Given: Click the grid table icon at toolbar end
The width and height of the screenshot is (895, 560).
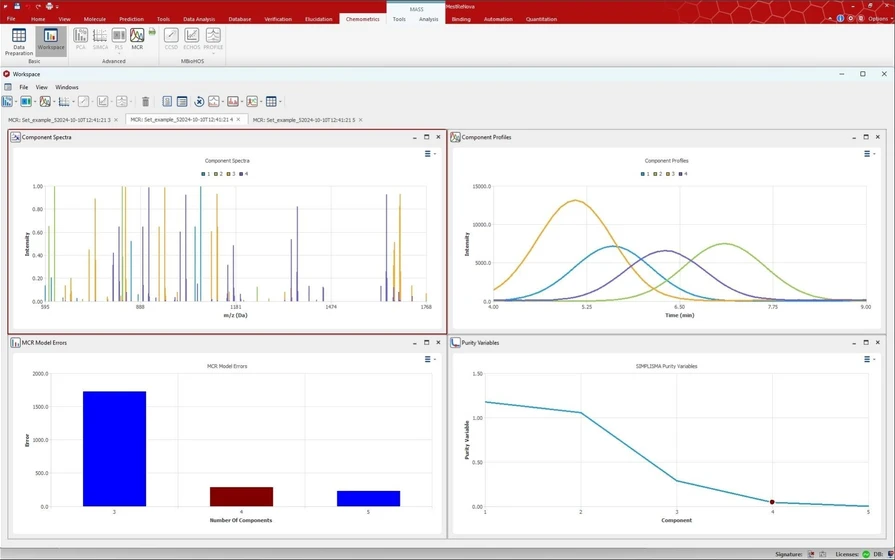Looking at the screenshot, I should pyautogui.click(x=271, y=102).
